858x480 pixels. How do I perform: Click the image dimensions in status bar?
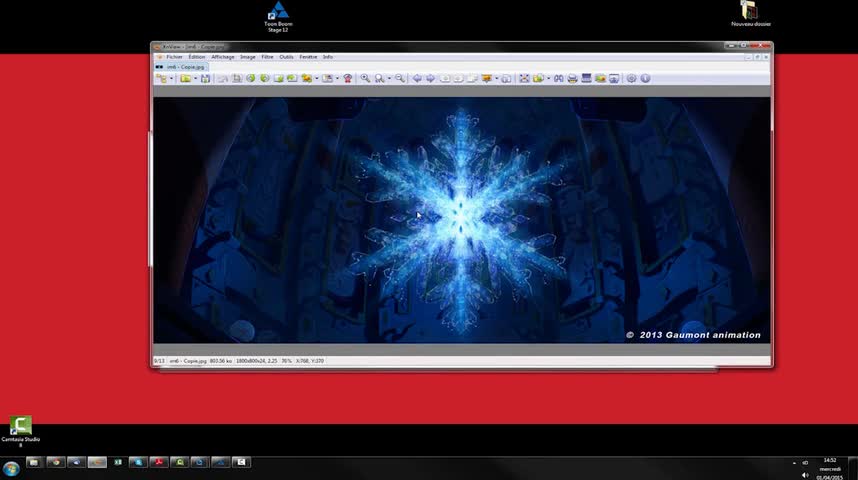(257, 361)
